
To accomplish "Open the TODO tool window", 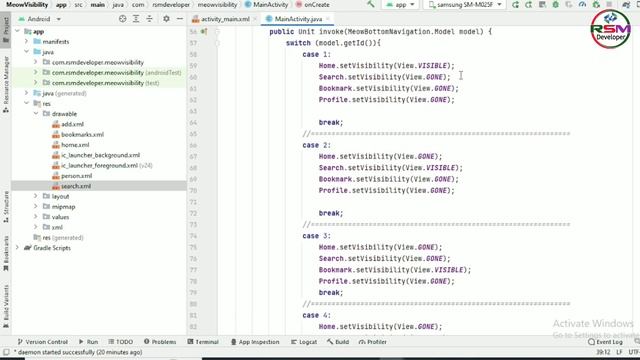I will [120, 342].
